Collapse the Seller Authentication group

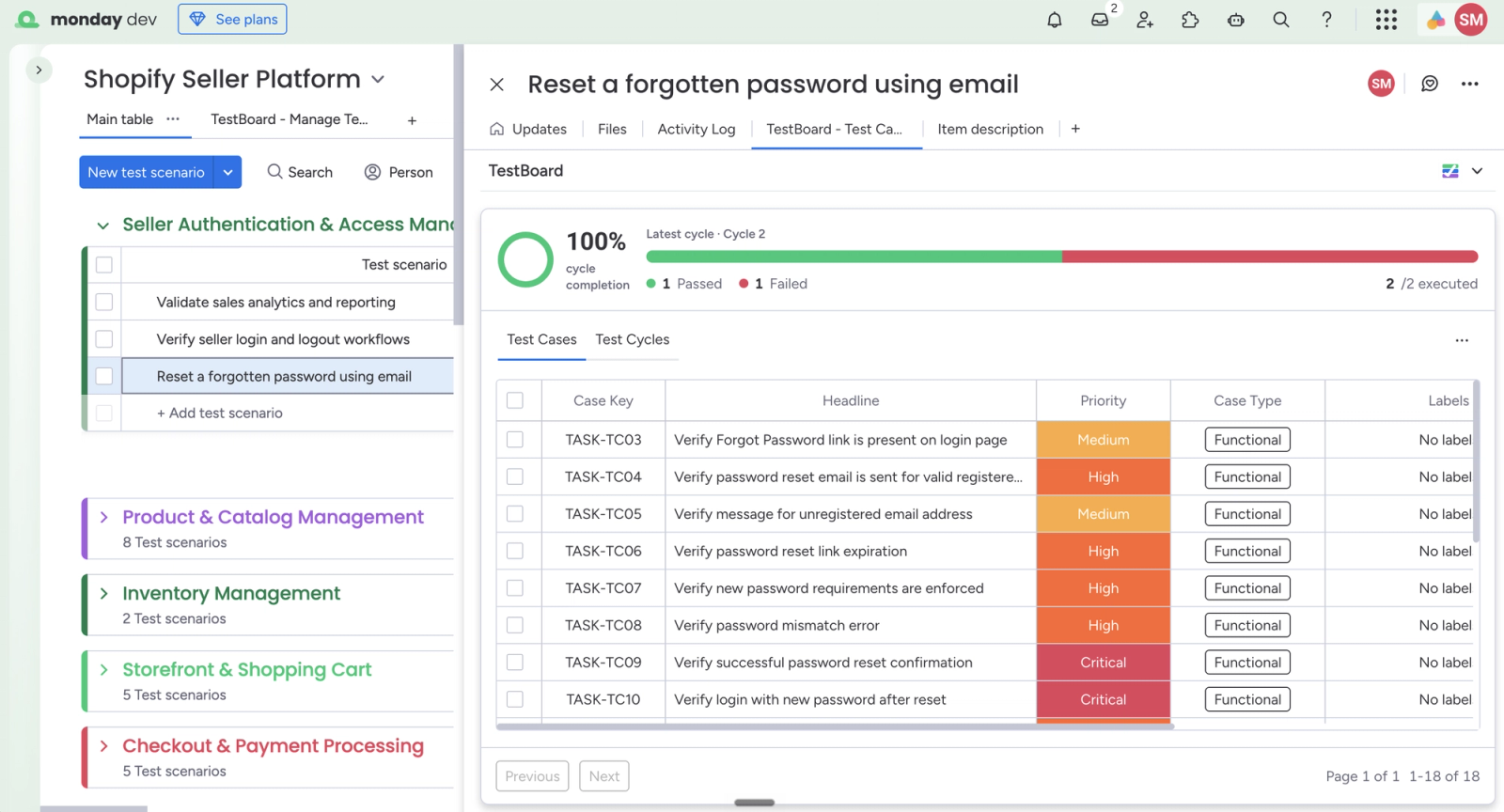pos(103,226)
